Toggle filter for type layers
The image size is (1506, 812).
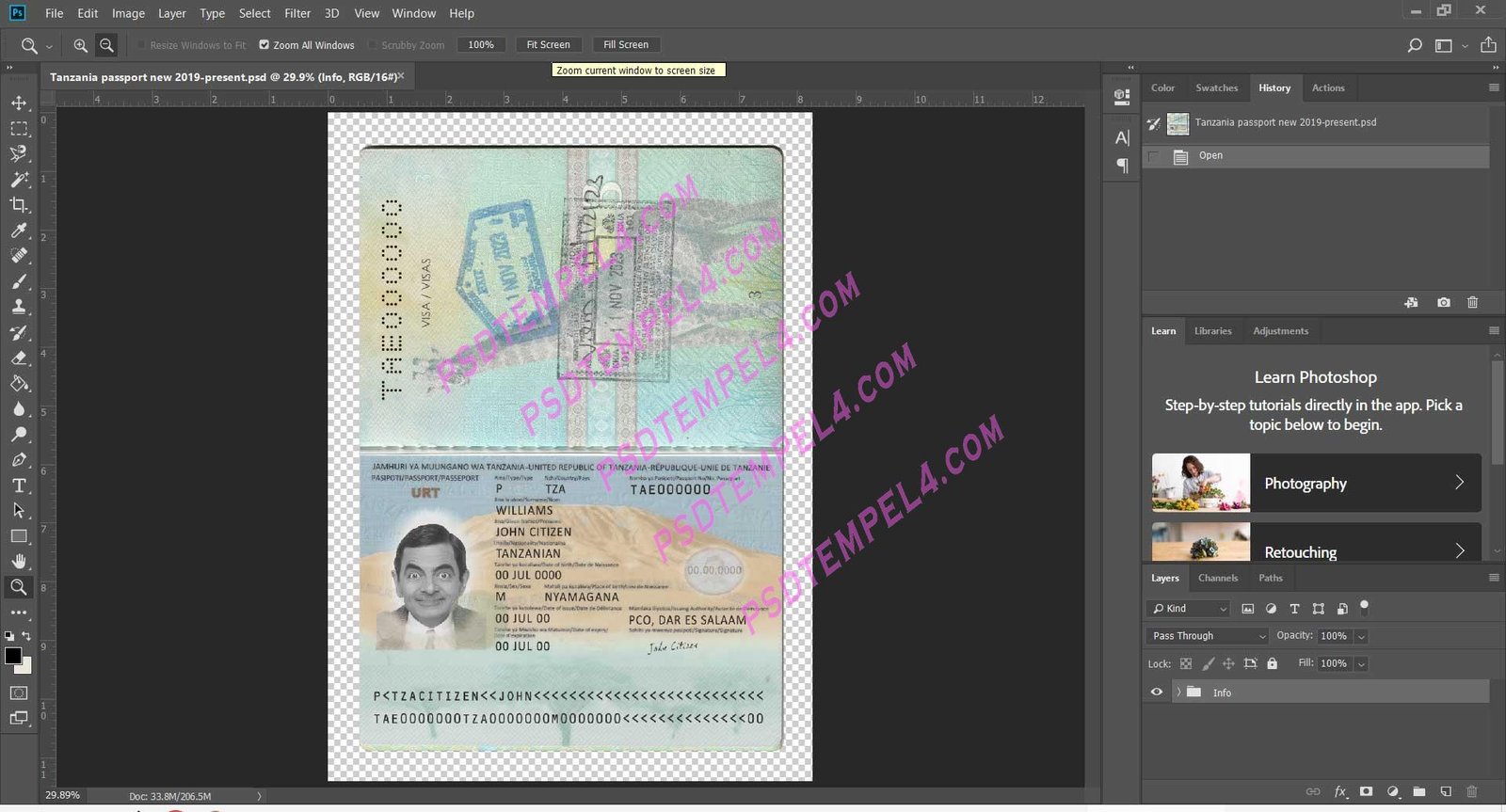(x=1294, y=609)
